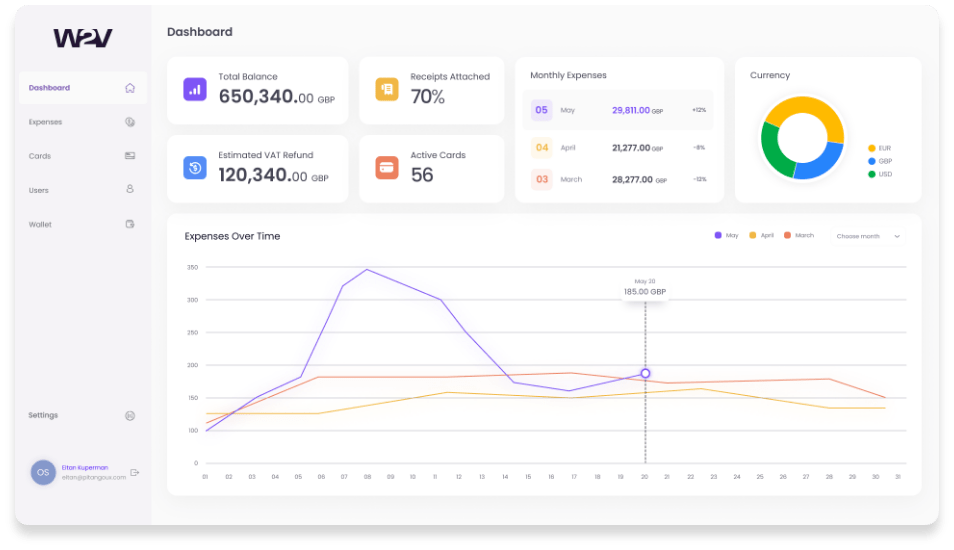Select the USD currency legend entry
This screenshot has height=550, width=954.
(x=880, y=174)
